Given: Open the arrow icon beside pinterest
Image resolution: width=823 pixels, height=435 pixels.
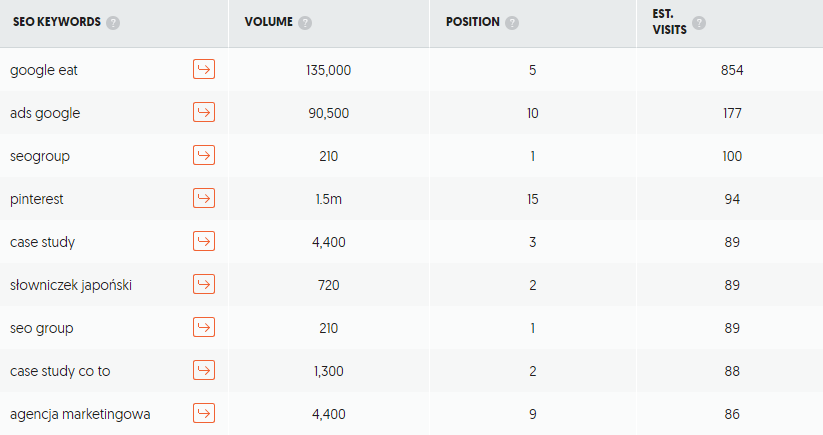Looking at the screenshot, I should tap(204, 198).
